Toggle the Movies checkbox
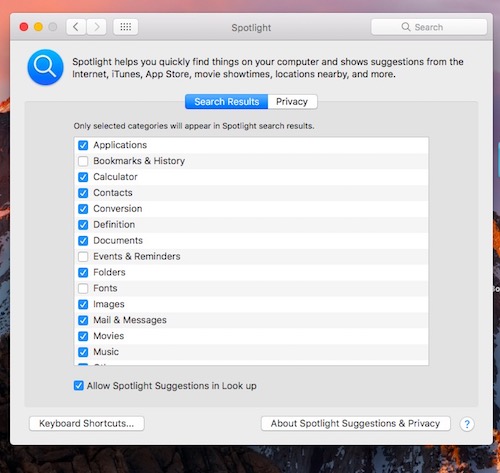The height and width of the screenshot is (473, 500). (83, 336)
